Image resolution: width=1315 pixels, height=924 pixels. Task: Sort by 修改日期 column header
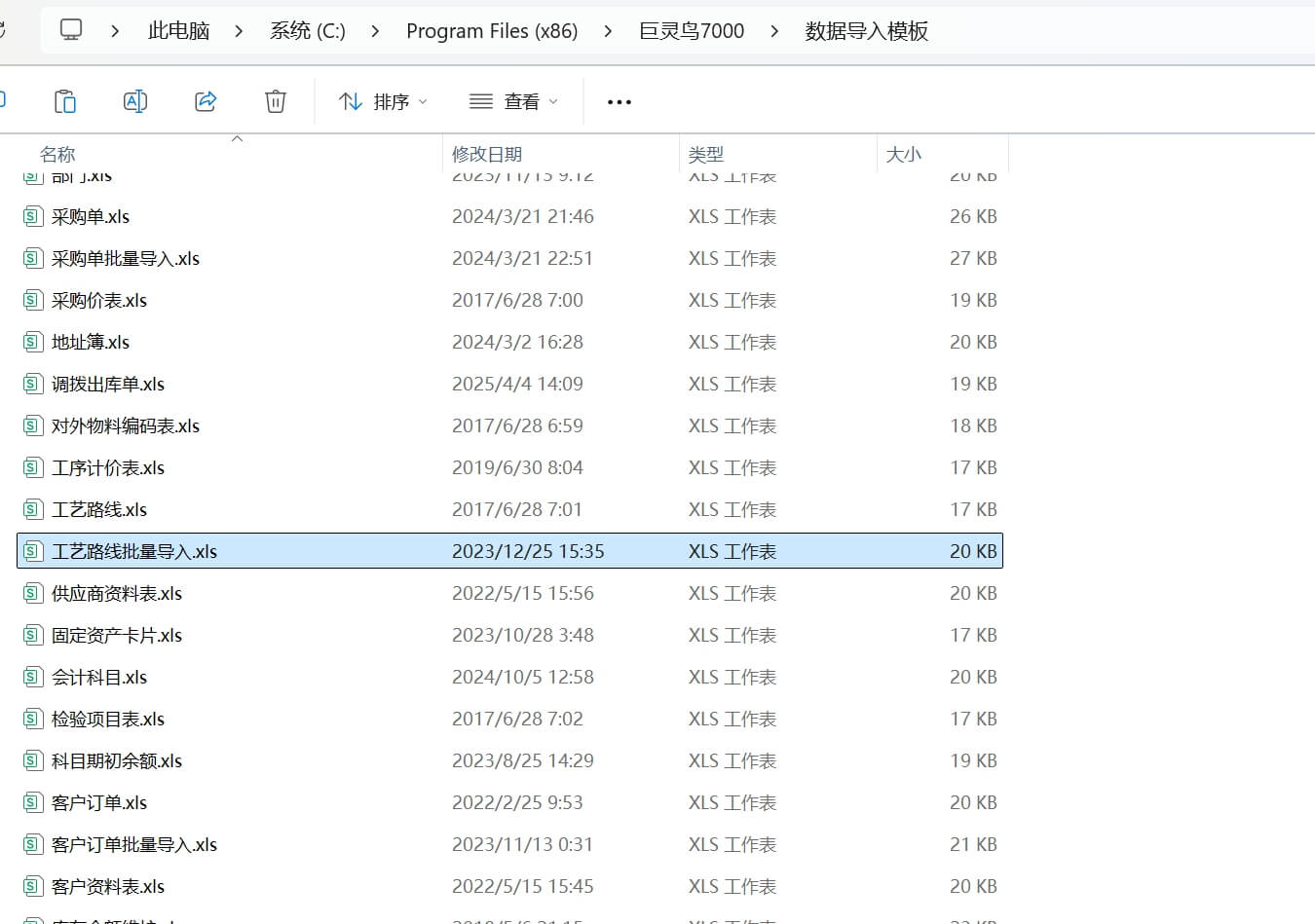(487, 154)
